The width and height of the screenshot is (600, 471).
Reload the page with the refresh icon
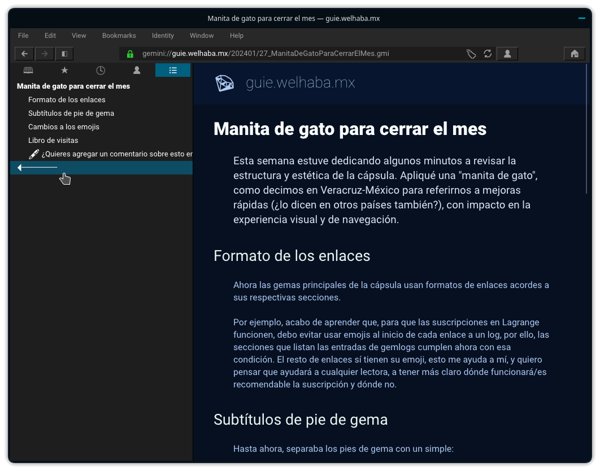[x=488, y=54]
